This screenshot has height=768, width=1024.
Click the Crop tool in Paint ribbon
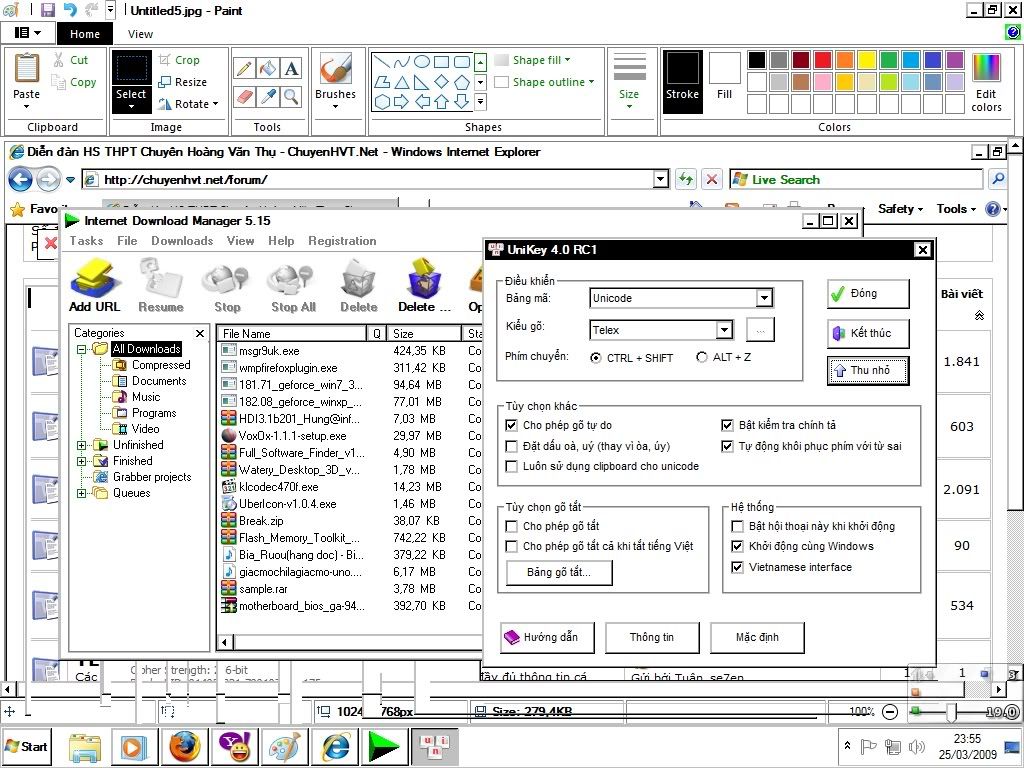coord(179,60)
